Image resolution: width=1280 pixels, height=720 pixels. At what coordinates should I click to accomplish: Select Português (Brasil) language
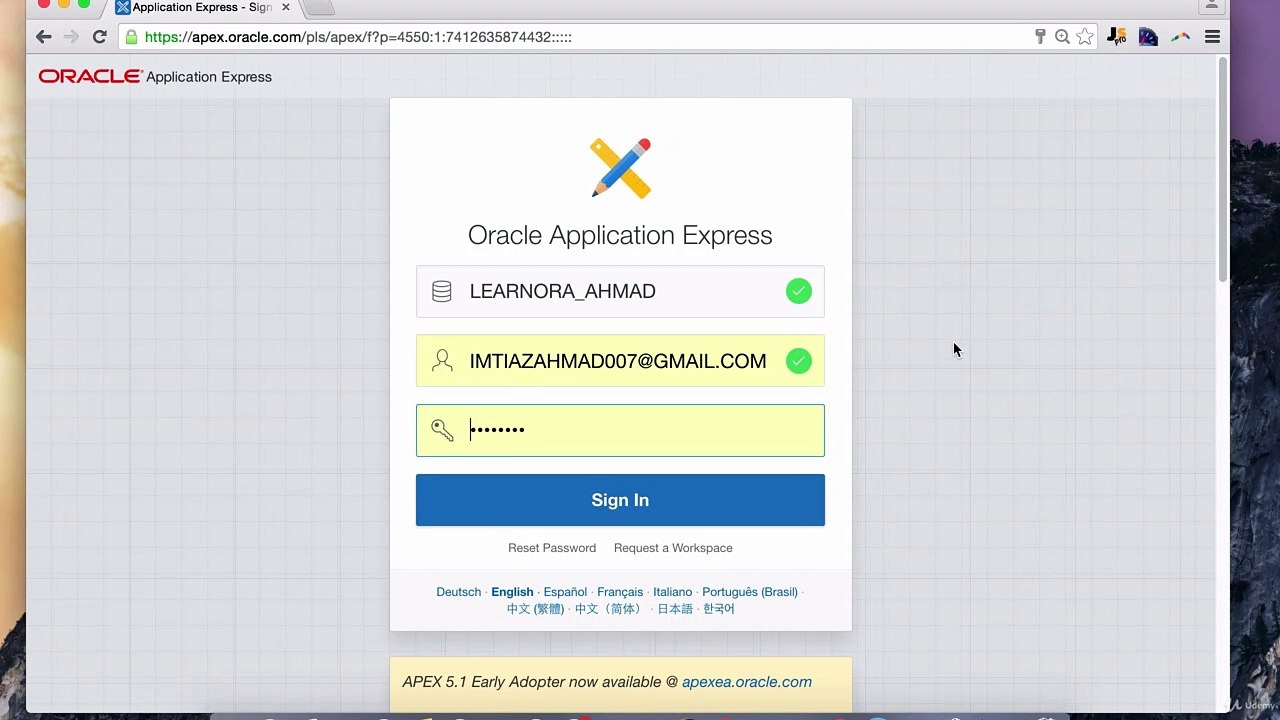tap(750, 592)
